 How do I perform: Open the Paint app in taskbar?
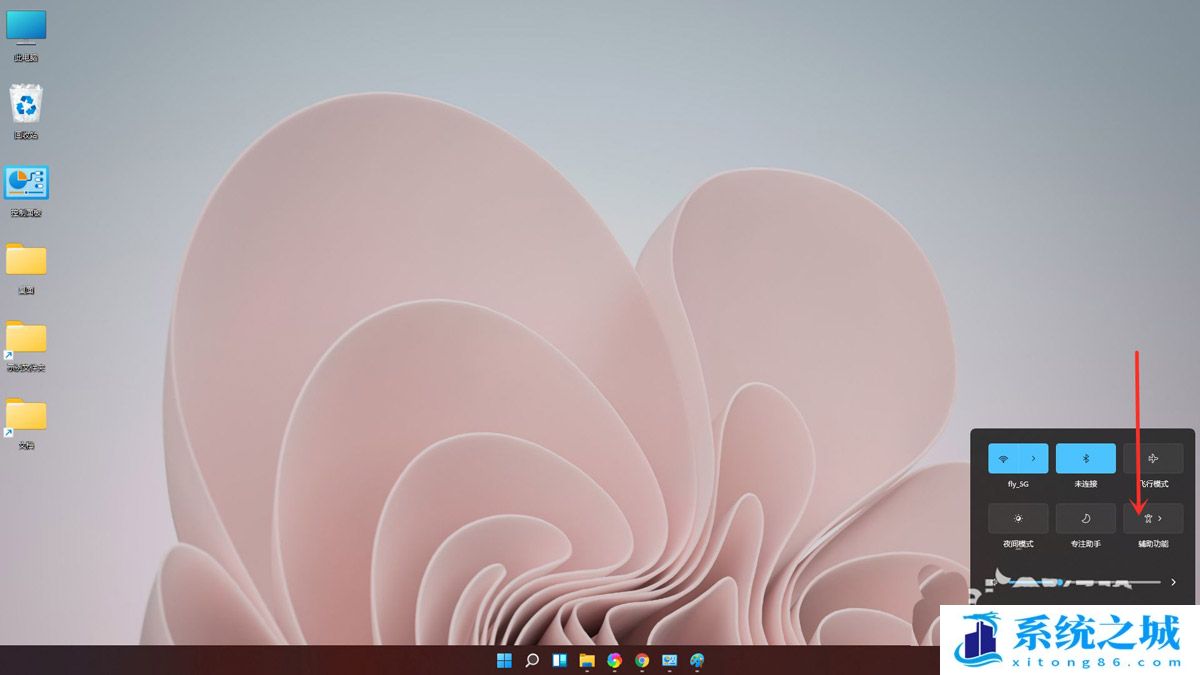click(697, 660)
